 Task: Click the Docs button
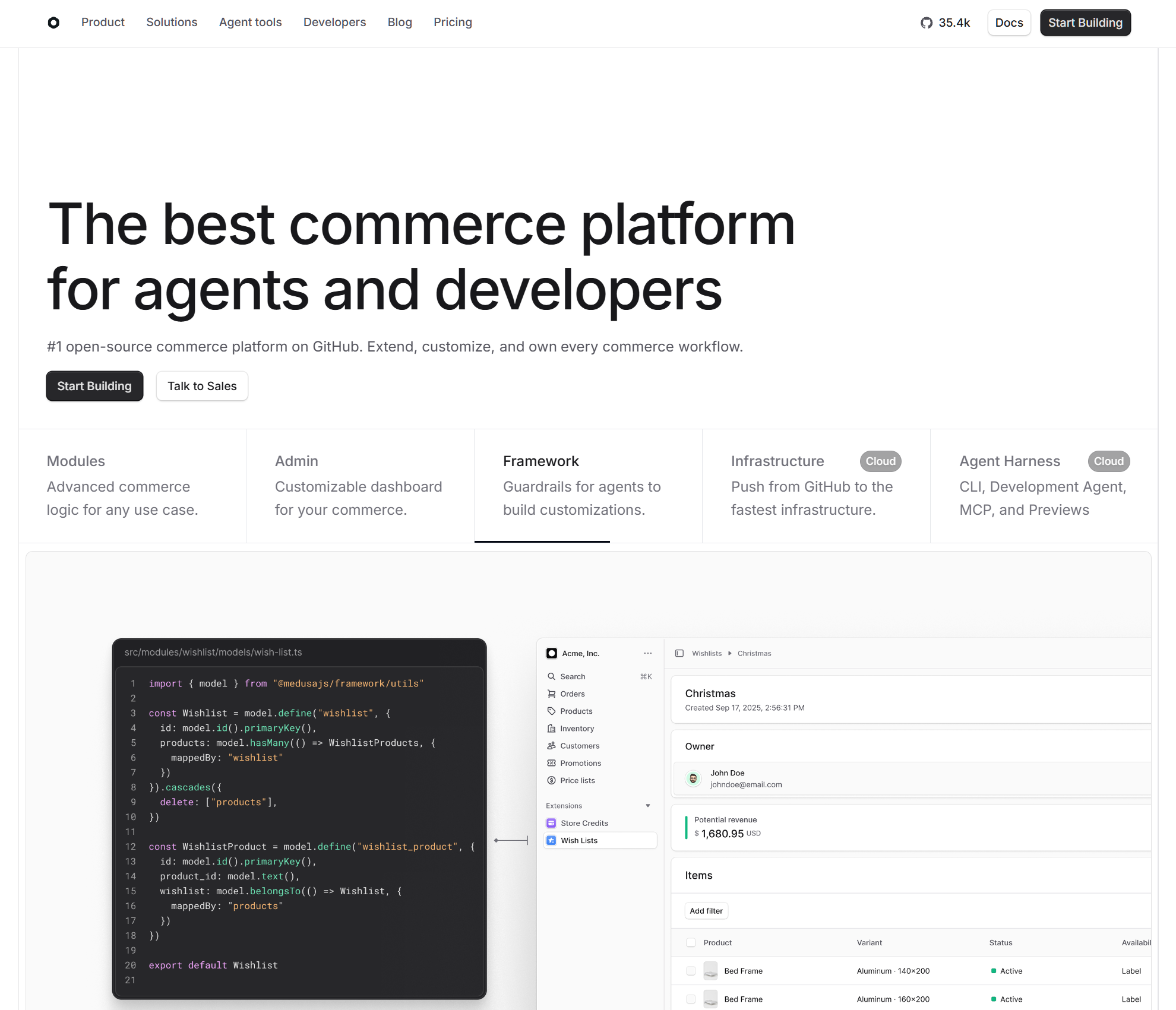pos(1009,23)
